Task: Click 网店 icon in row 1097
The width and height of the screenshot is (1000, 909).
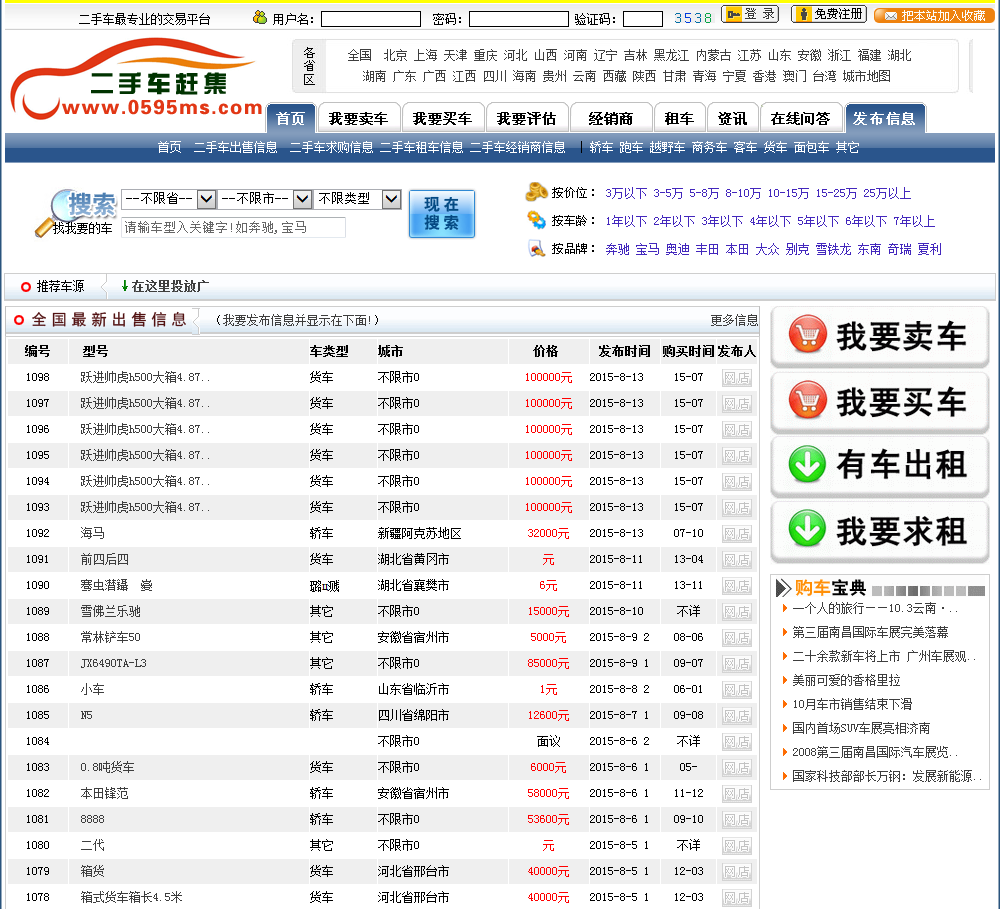Action: (737, 404)
